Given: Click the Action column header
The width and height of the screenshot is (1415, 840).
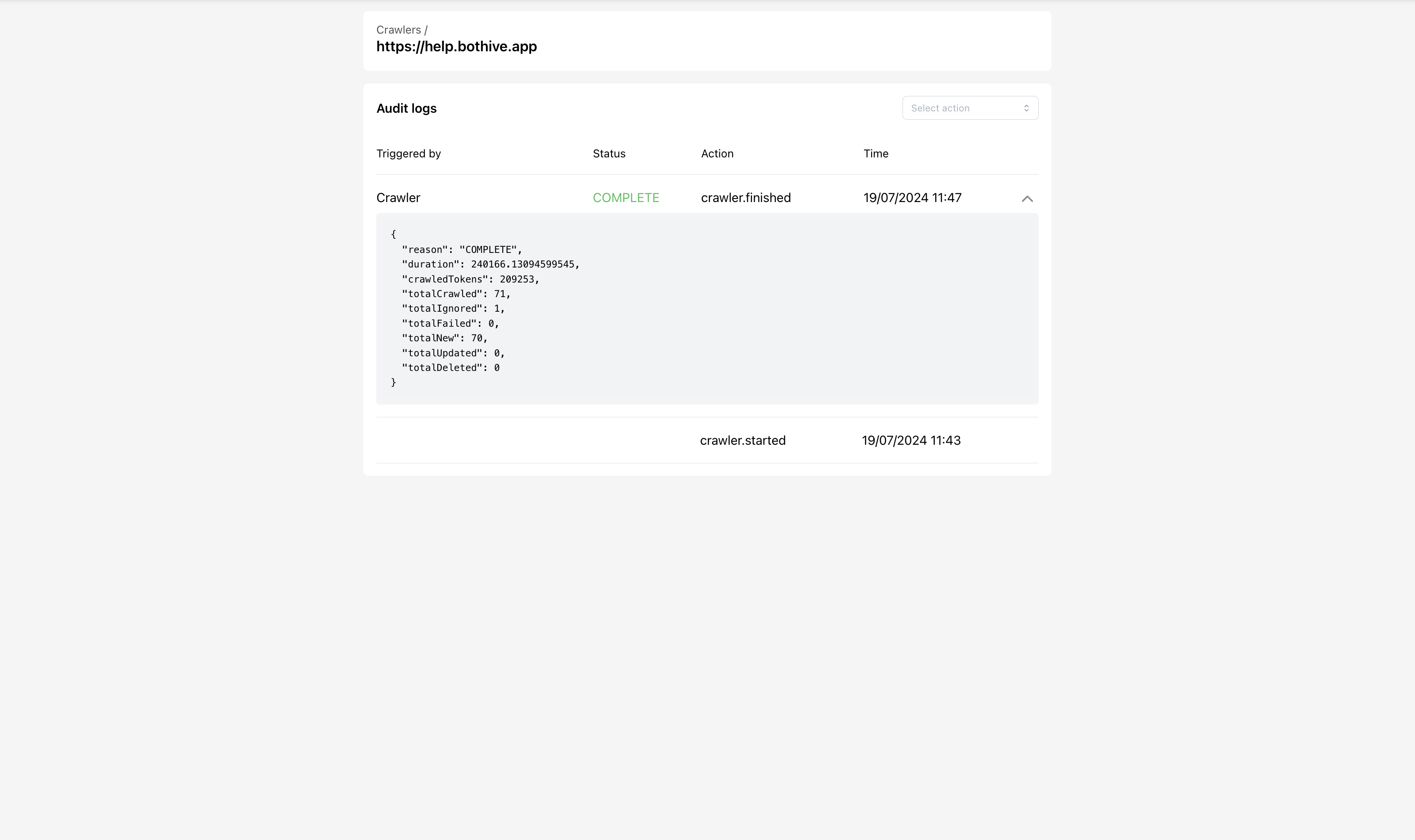Looking at the screenshot, I should click(x=717, y=153).
